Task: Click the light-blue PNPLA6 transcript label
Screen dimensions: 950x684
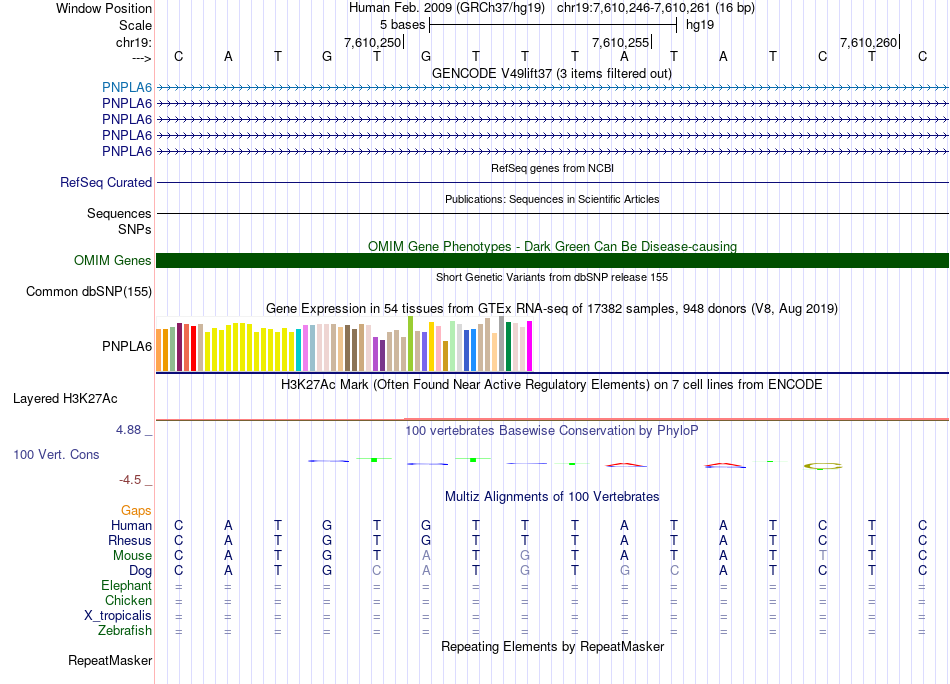Action: click(127, 88)
